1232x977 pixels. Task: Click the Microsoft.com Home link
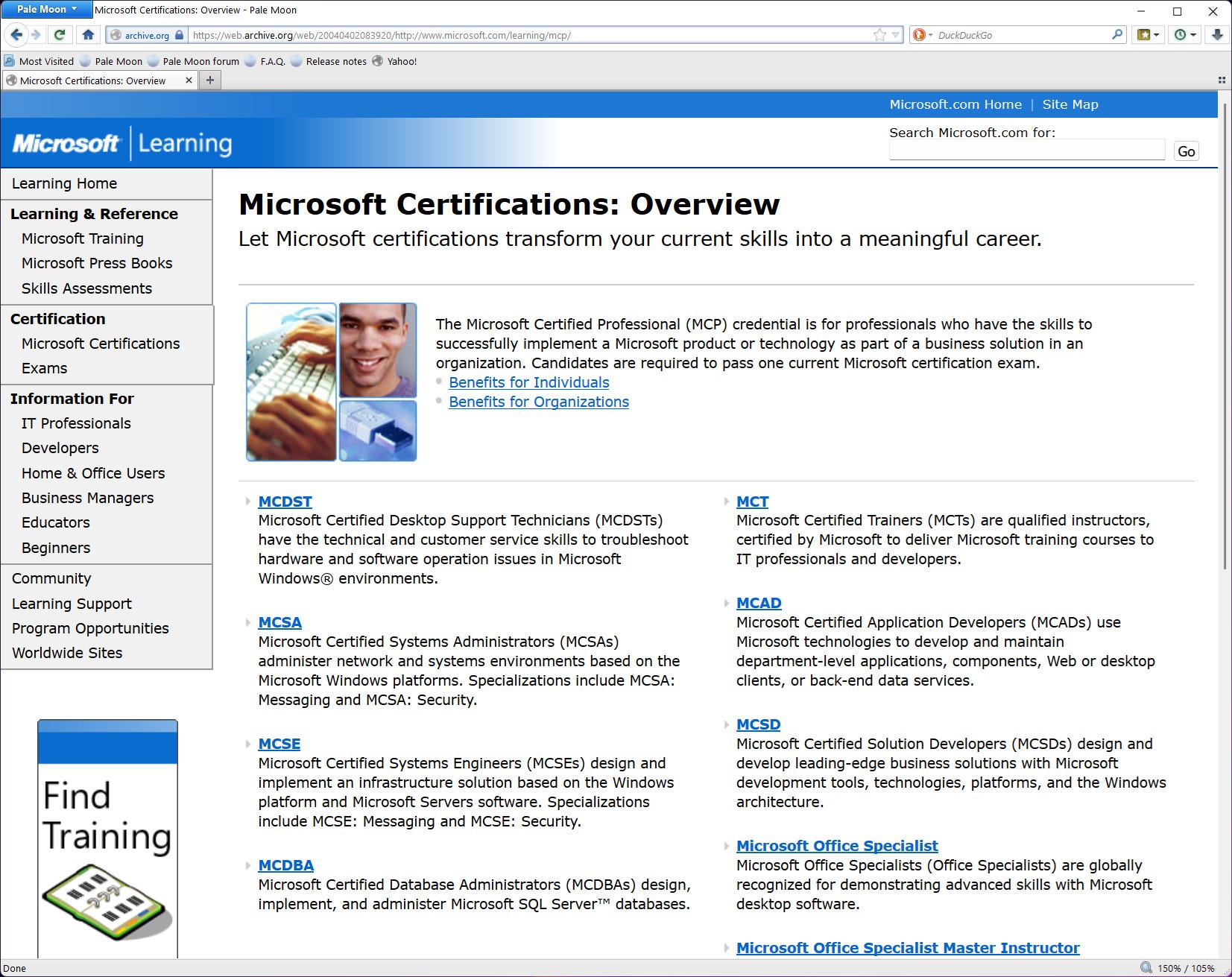[x=955, y=104]
